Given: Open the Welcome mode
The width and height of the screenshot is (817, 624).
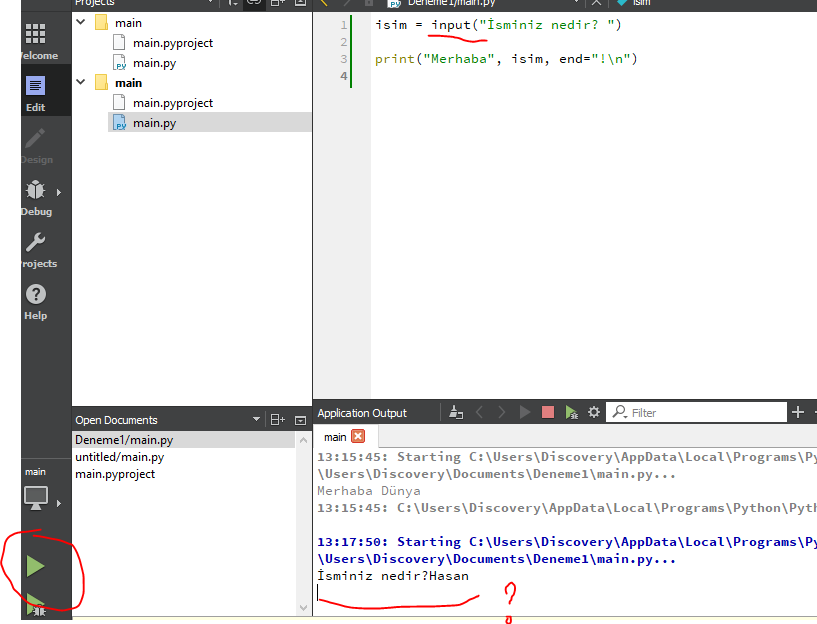Looking at the screenshot, I should click(x=36, y=42).
